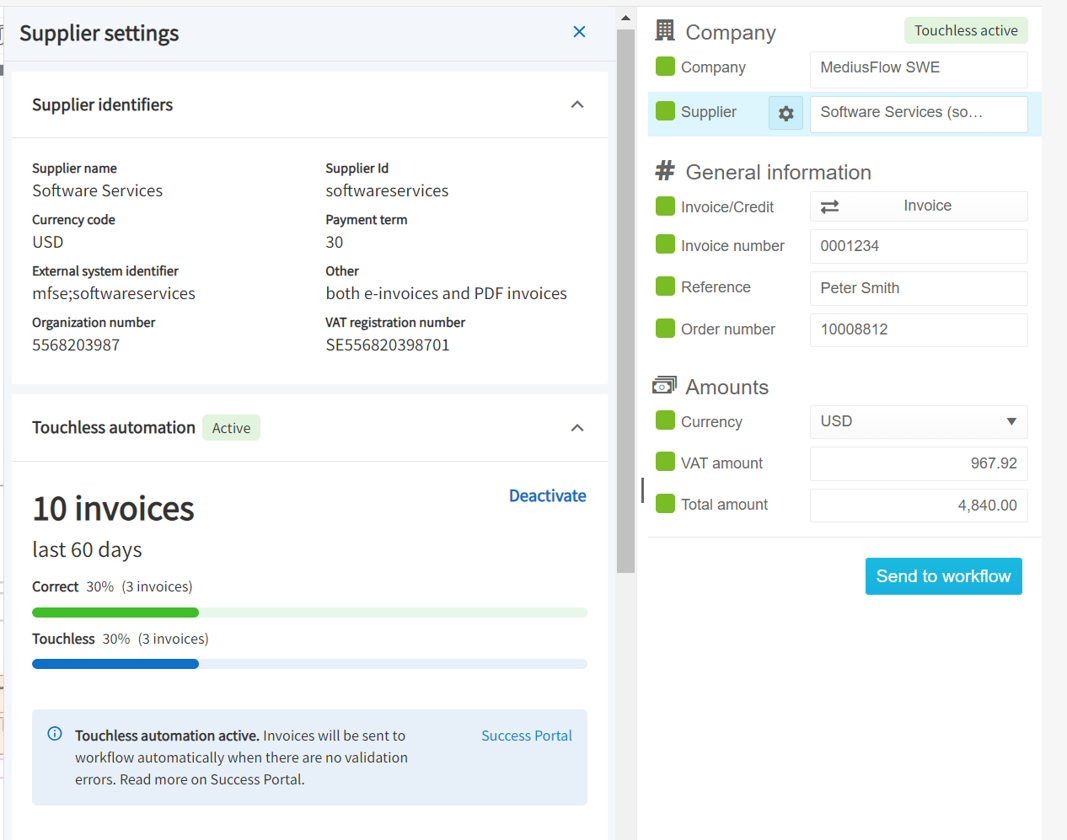Click the green indicator next to Invoice number
The width and height of the screenshot is (1067, 840).
click(665, 246)
